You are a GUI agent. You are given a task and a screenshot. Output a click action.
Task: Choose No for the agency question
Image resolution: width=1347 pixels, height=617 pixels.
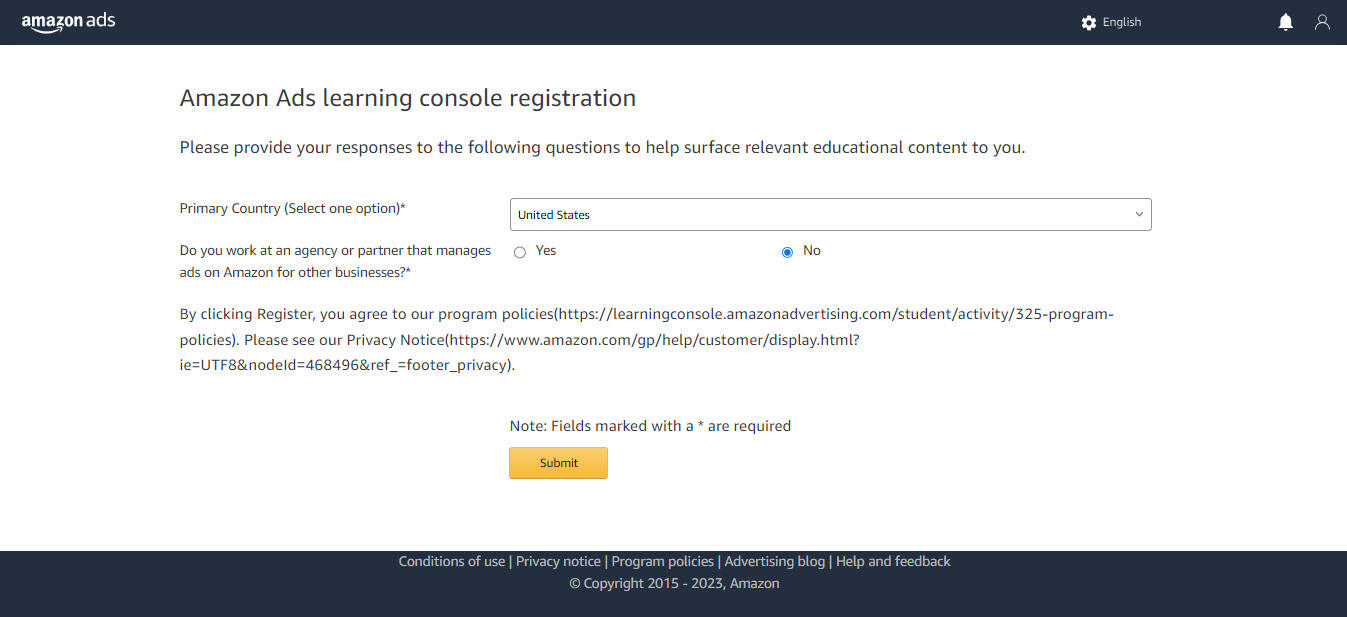pyautogui.click(x=787, y=251)
